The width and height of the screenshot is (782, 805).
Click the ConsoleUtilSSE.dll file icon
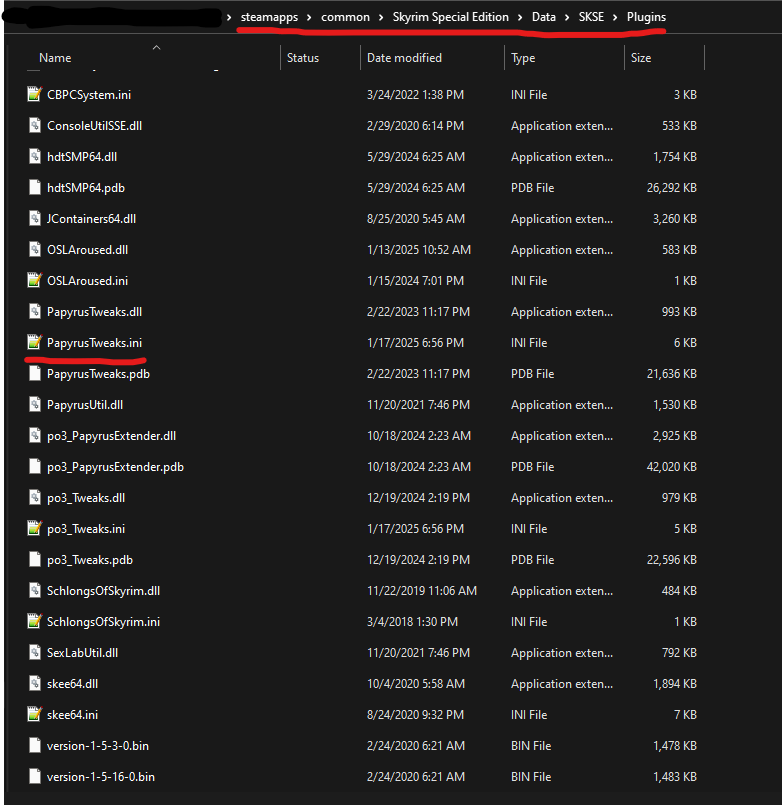[x=34, y=126]
